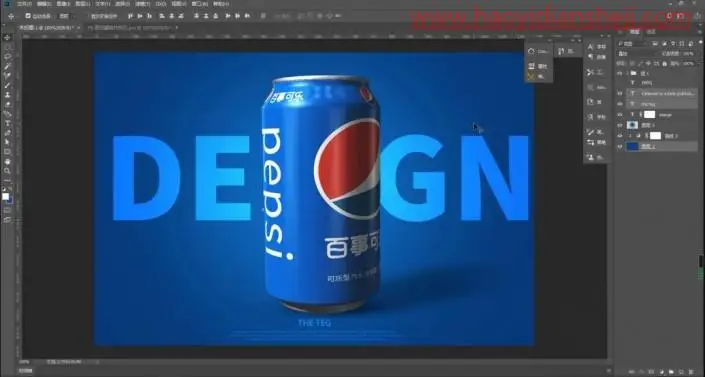This screenshot has height=377, width=705.
Task: Click the blue thumbnail of 图层 2
Action: [x=633, y=146]
